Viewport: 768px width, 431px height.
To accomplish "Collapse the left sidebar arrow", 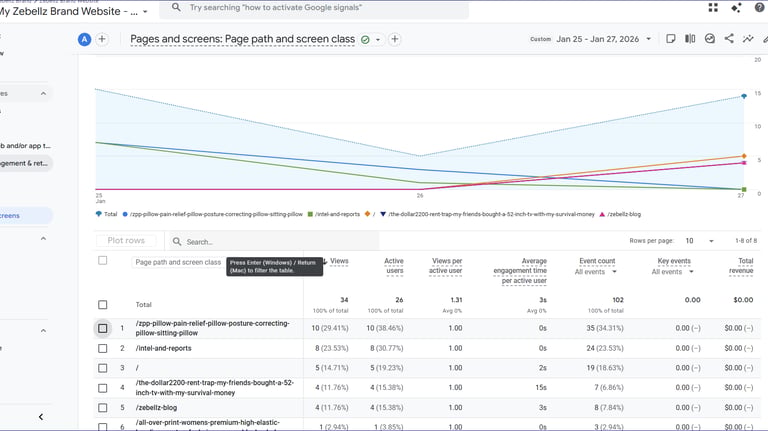I will [x=41, y=417].
